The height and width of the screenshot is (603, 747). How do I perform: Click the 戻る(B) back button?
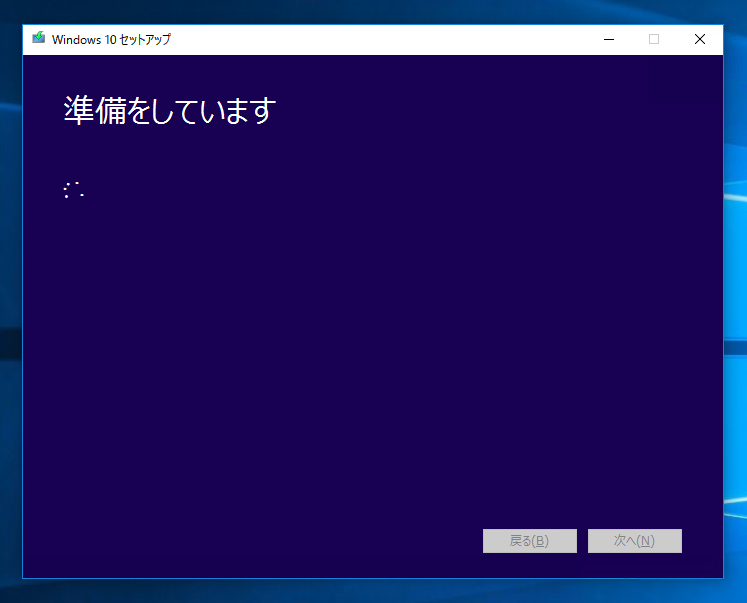coord(530,541)
